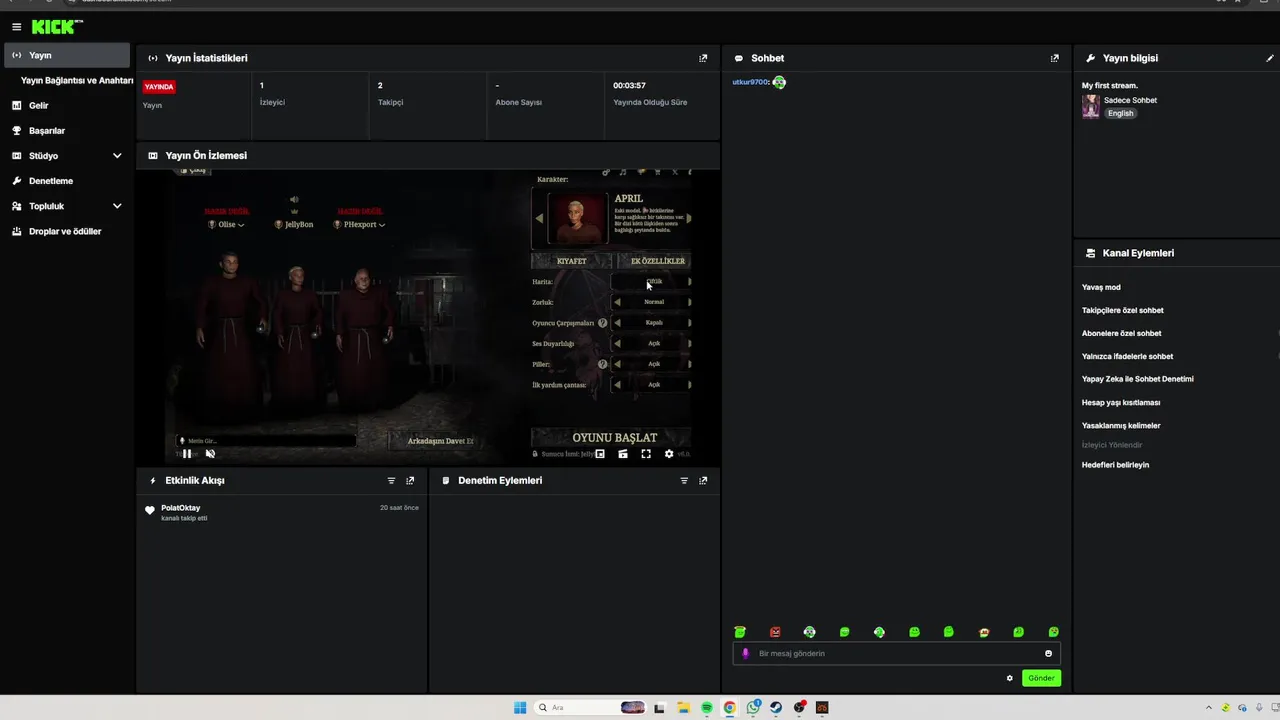Send the chat message with Gönder
The image size is (1280, 720).
pos(1041,678)
